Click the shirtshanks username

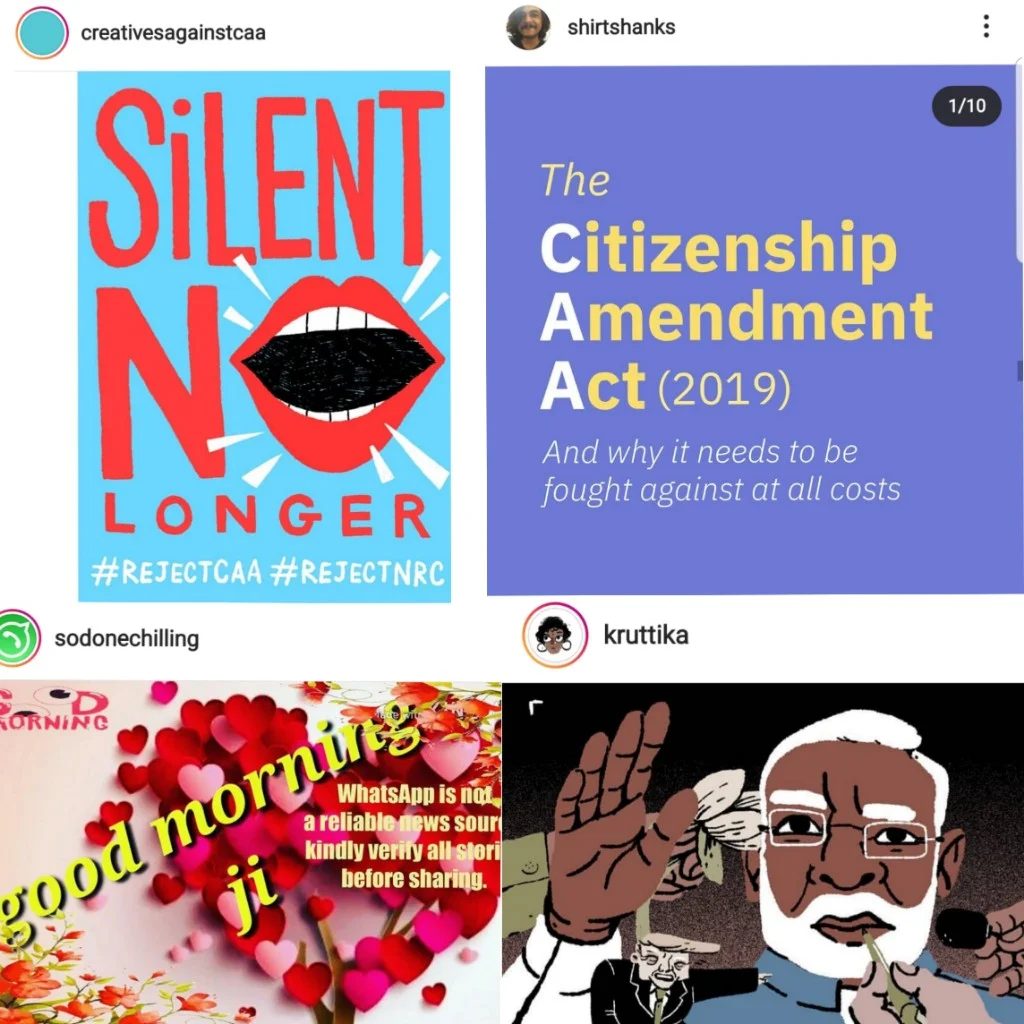(621, 27)
